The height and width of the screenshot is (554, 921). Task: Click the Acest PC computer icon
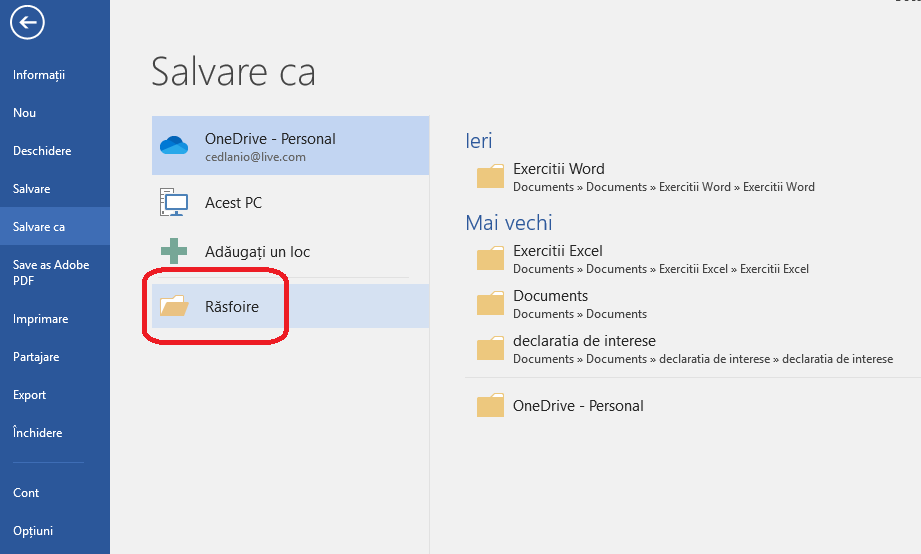pyautogui.click(x=174, y=203)
